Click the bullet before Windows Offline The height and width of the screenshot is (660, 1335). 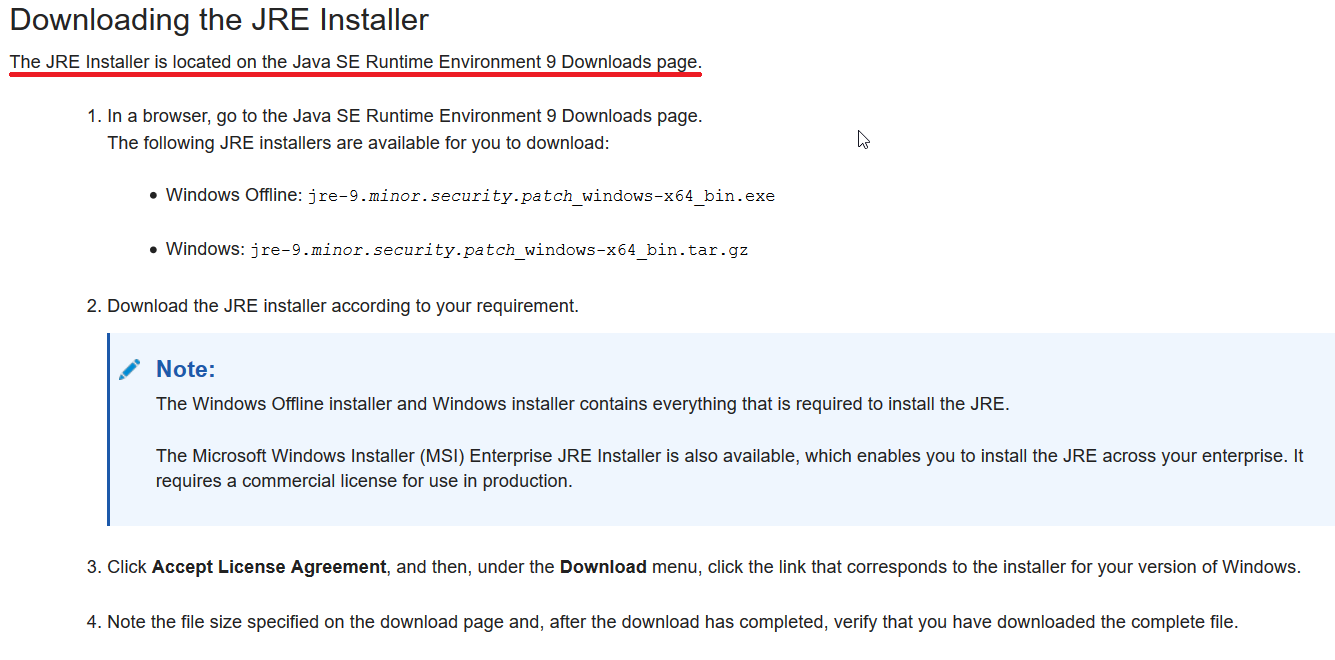pyautogui.click(x=153, y=196)
